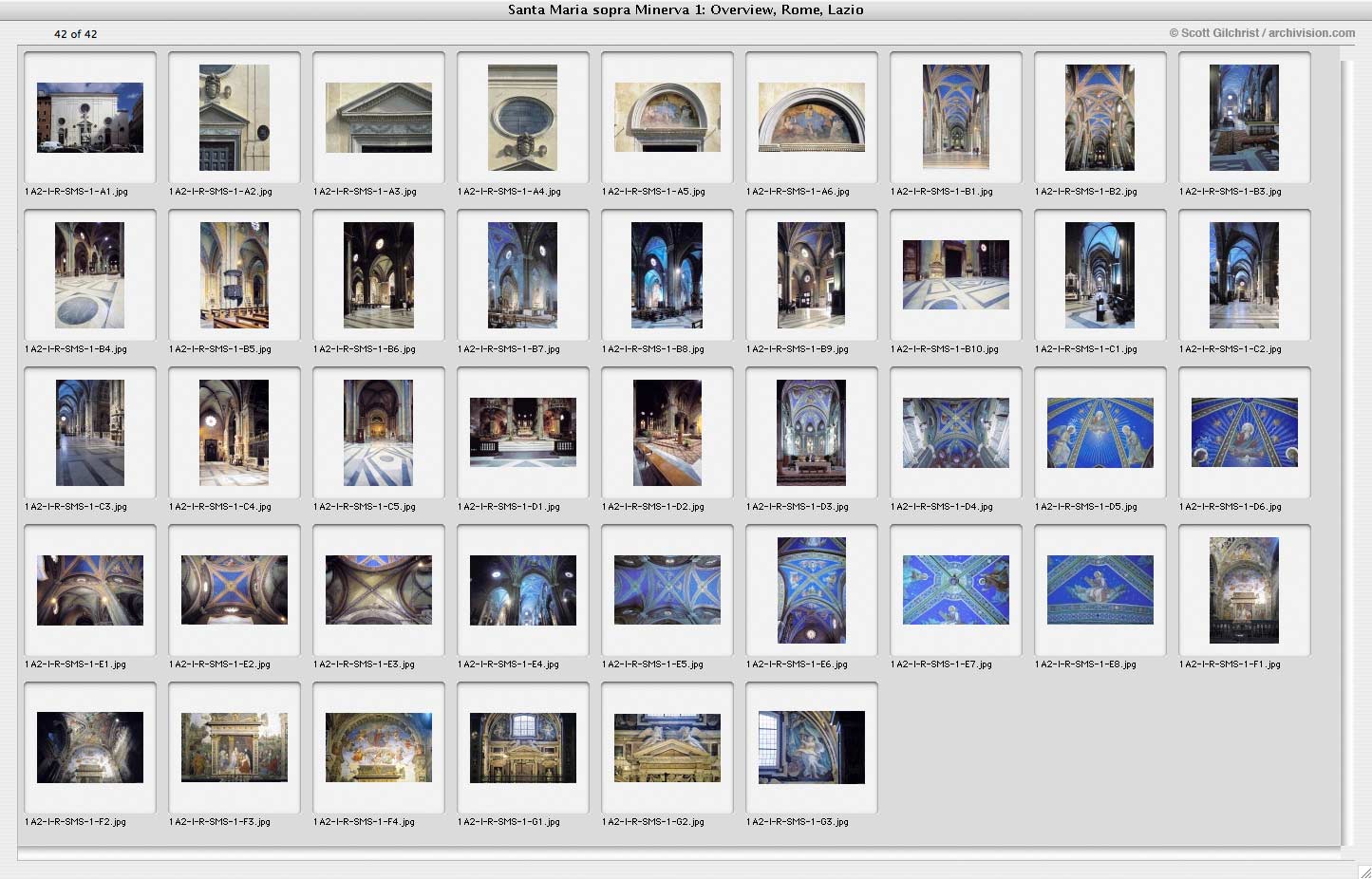Select thumbnail 1A2-I-R-SMS-1-G2.jpg

(667, 748)
